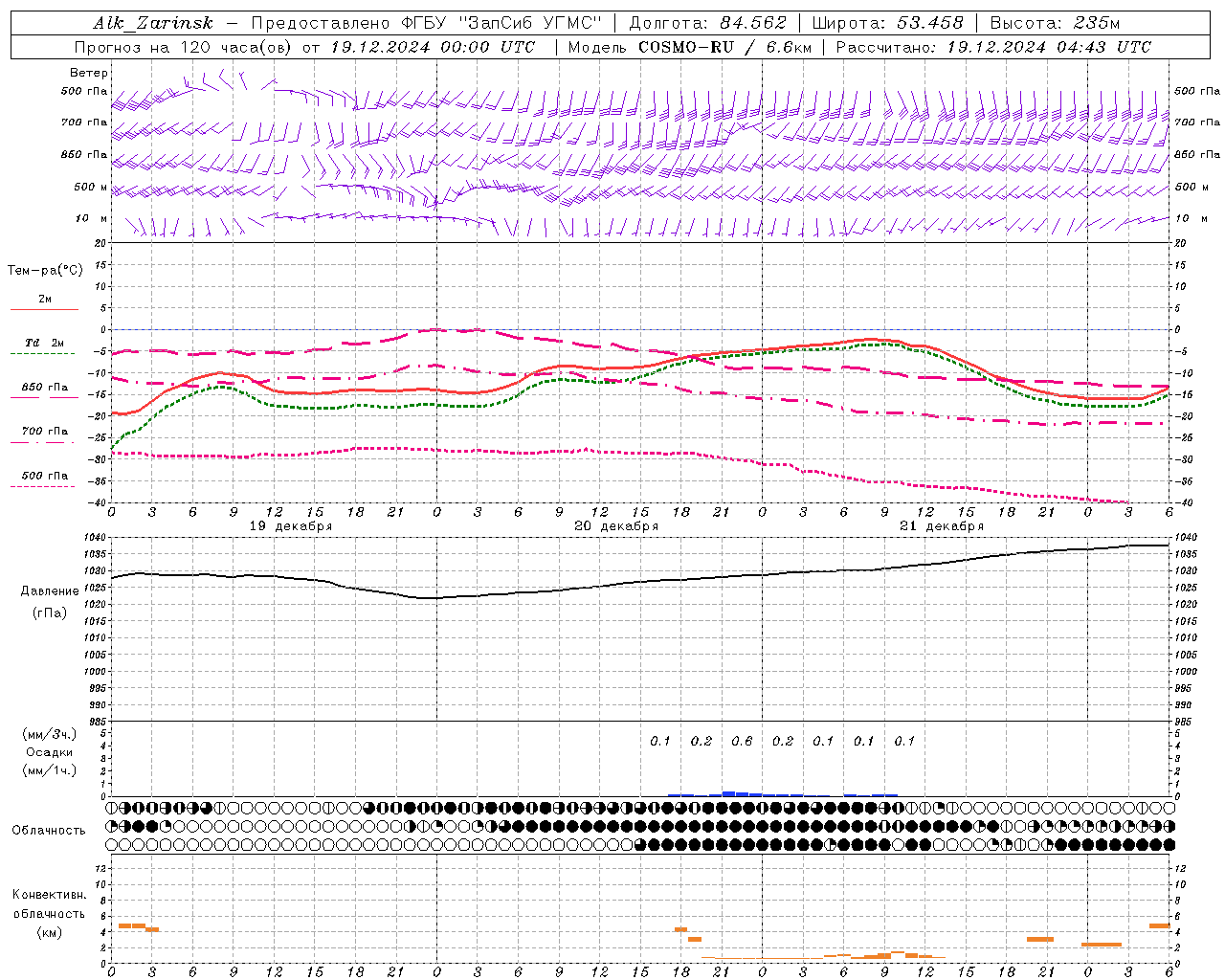Click the '(км)' unit under convective cloudiness

tap(50, 932)
